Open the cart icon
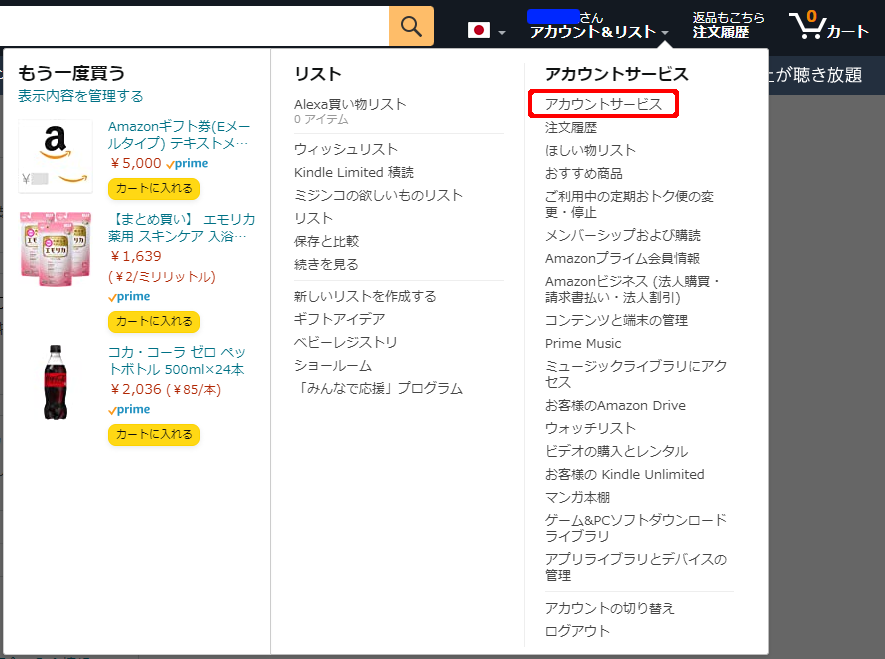 click(828, 26)
